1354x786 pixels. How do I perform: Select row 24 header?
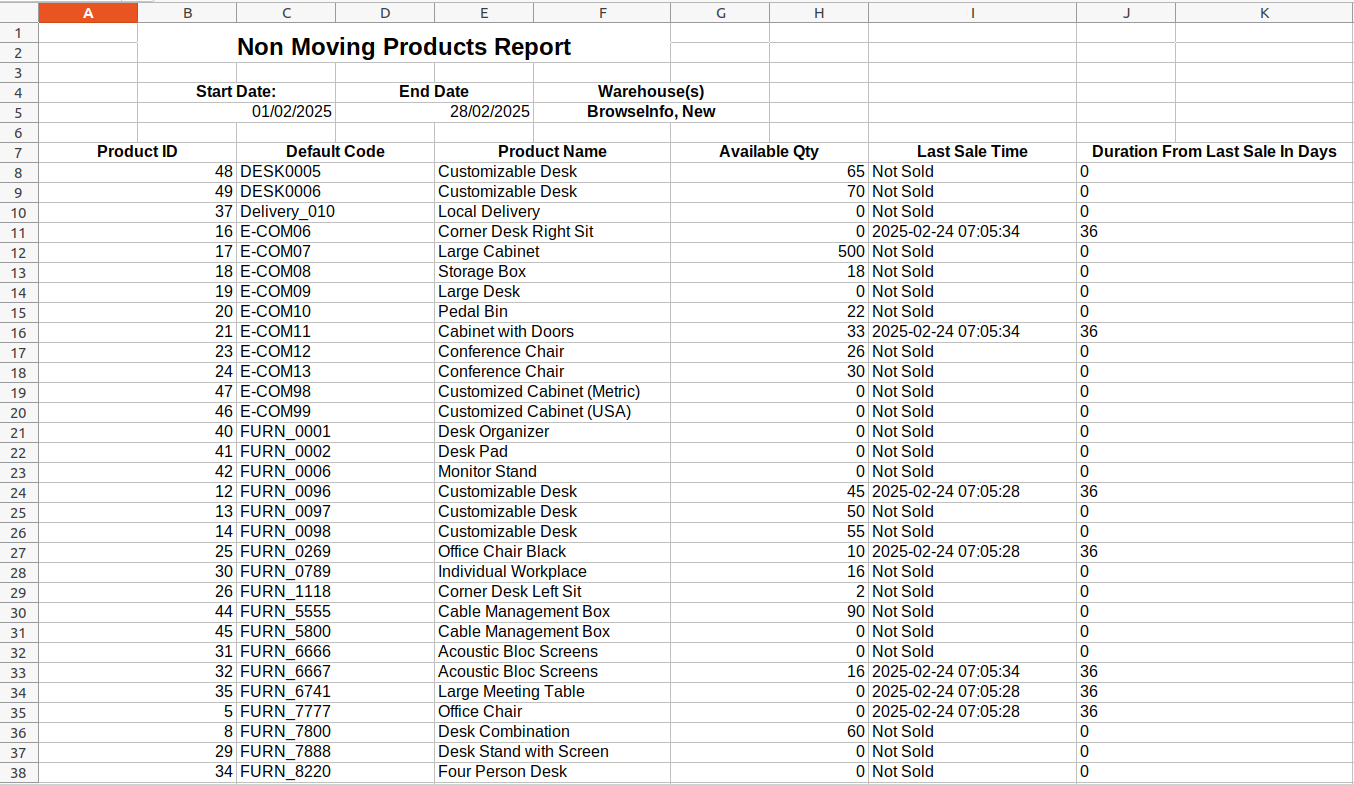(18, 492)
